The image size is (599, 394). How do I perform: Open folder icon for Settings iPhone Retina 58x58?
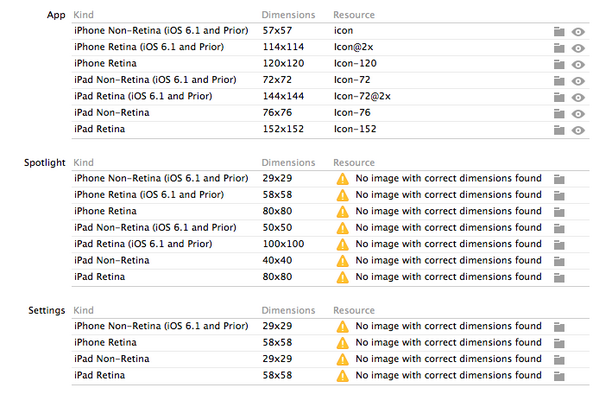coord(559,344)
